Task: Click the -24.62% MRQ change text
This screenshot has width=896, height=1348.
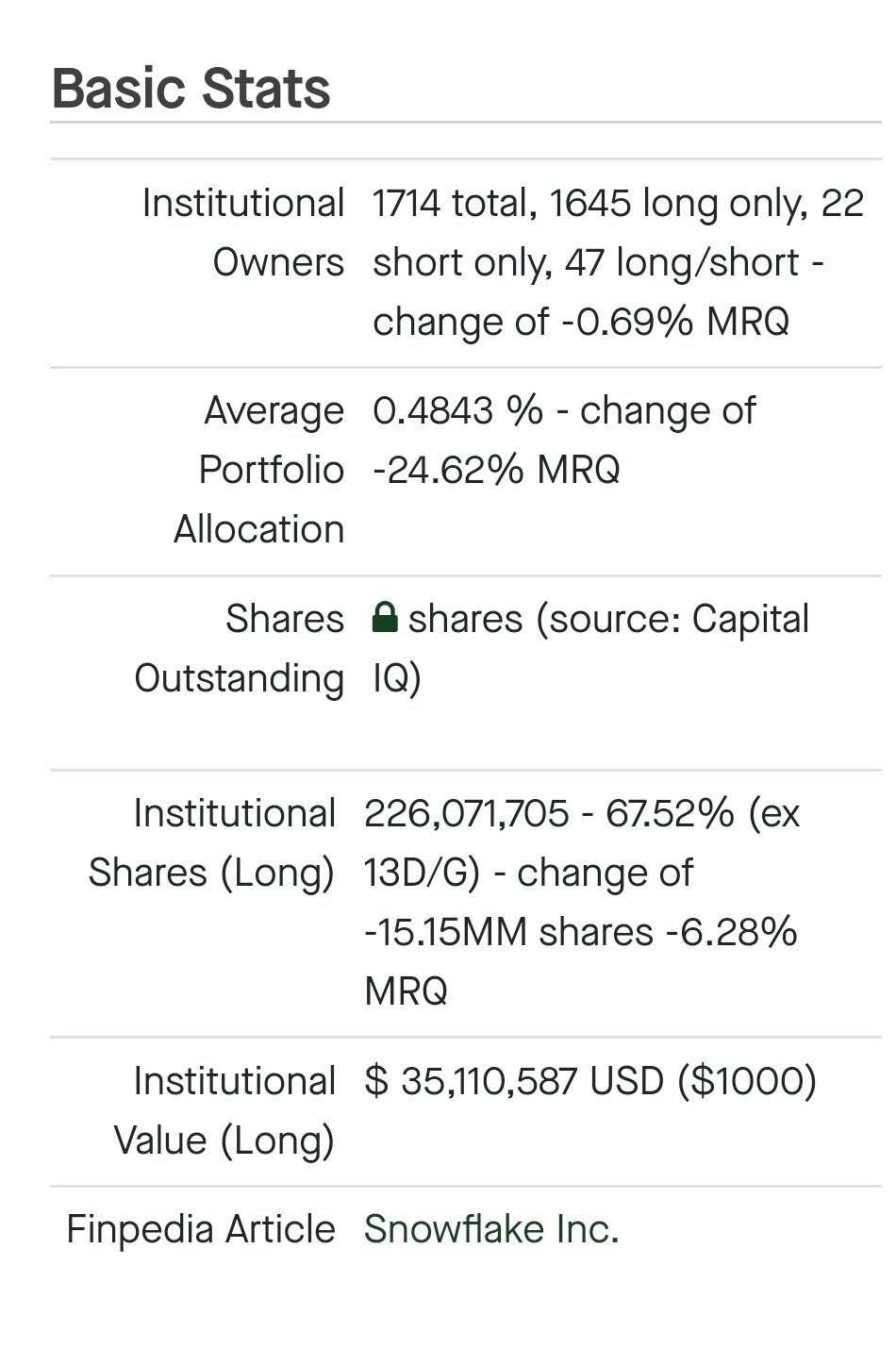Action: coord(496,470)
